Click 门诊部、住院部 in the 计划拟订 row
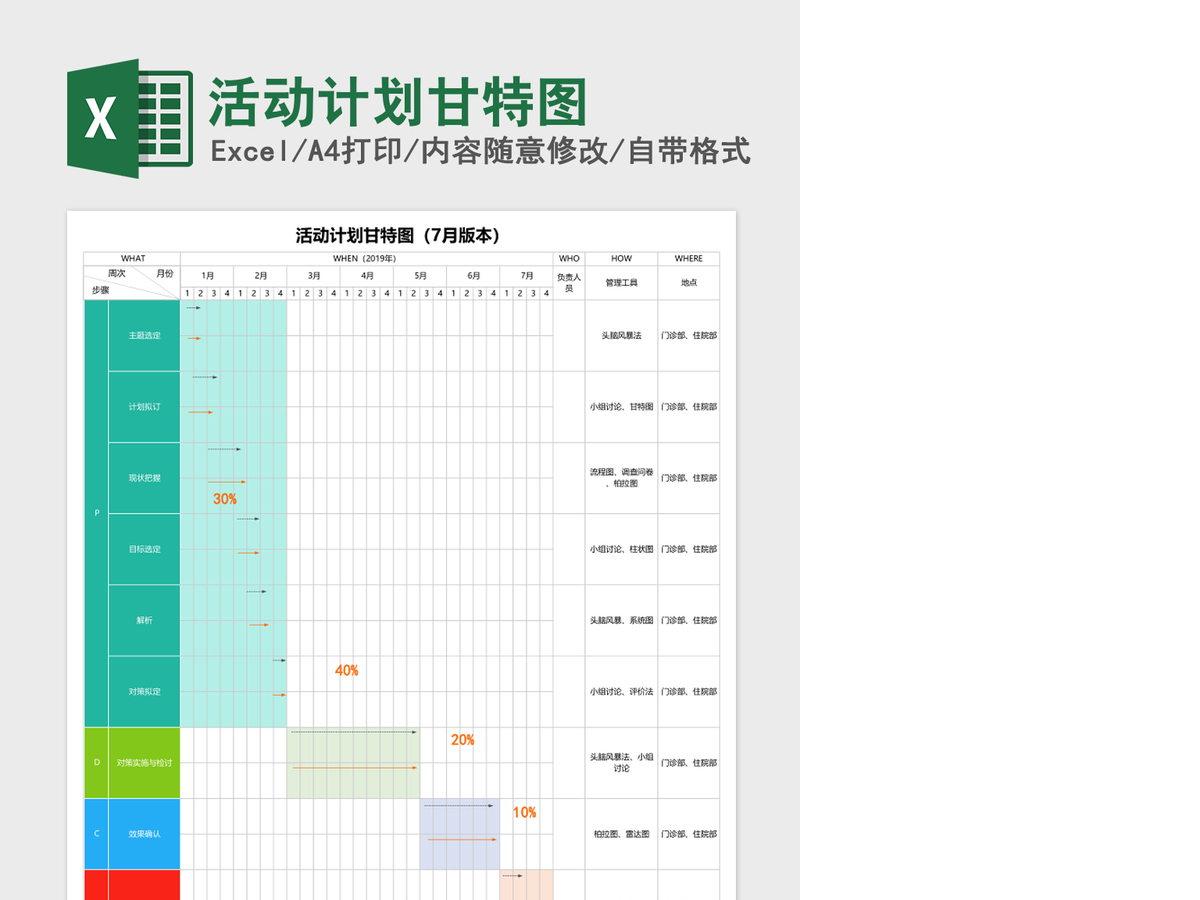The image size is (1200, 900). click(x=689, y=407)
